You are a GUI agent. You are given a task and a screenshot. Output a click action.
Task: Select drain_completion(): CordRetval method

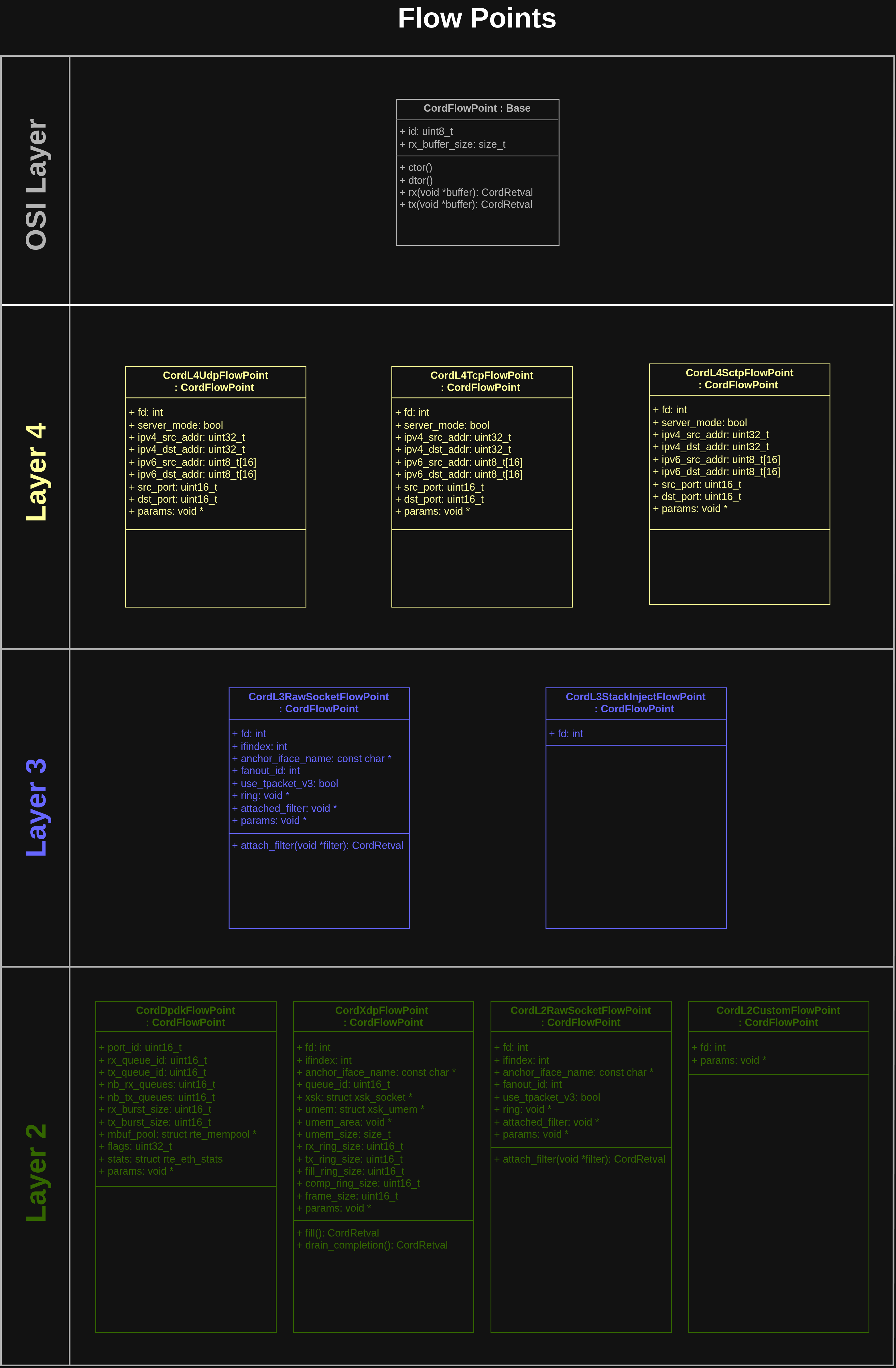pos(372,1245)
